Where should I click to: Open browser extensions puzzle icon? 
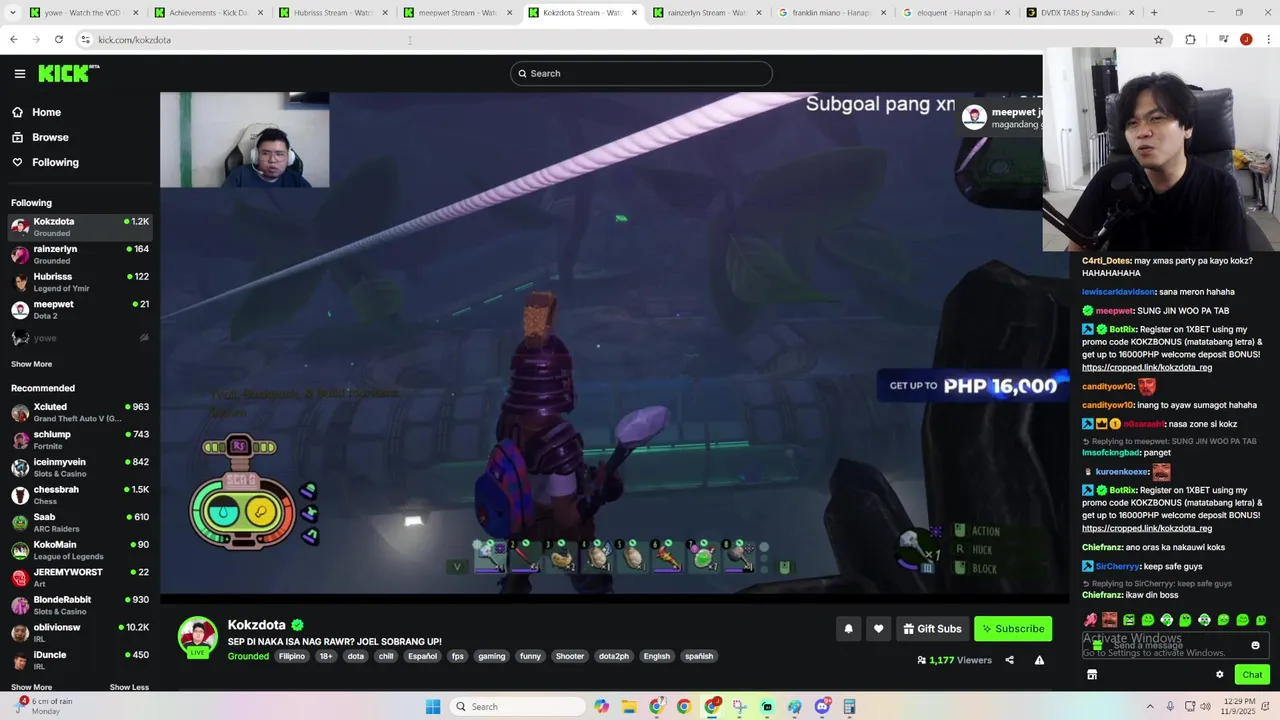[1190, 39]
